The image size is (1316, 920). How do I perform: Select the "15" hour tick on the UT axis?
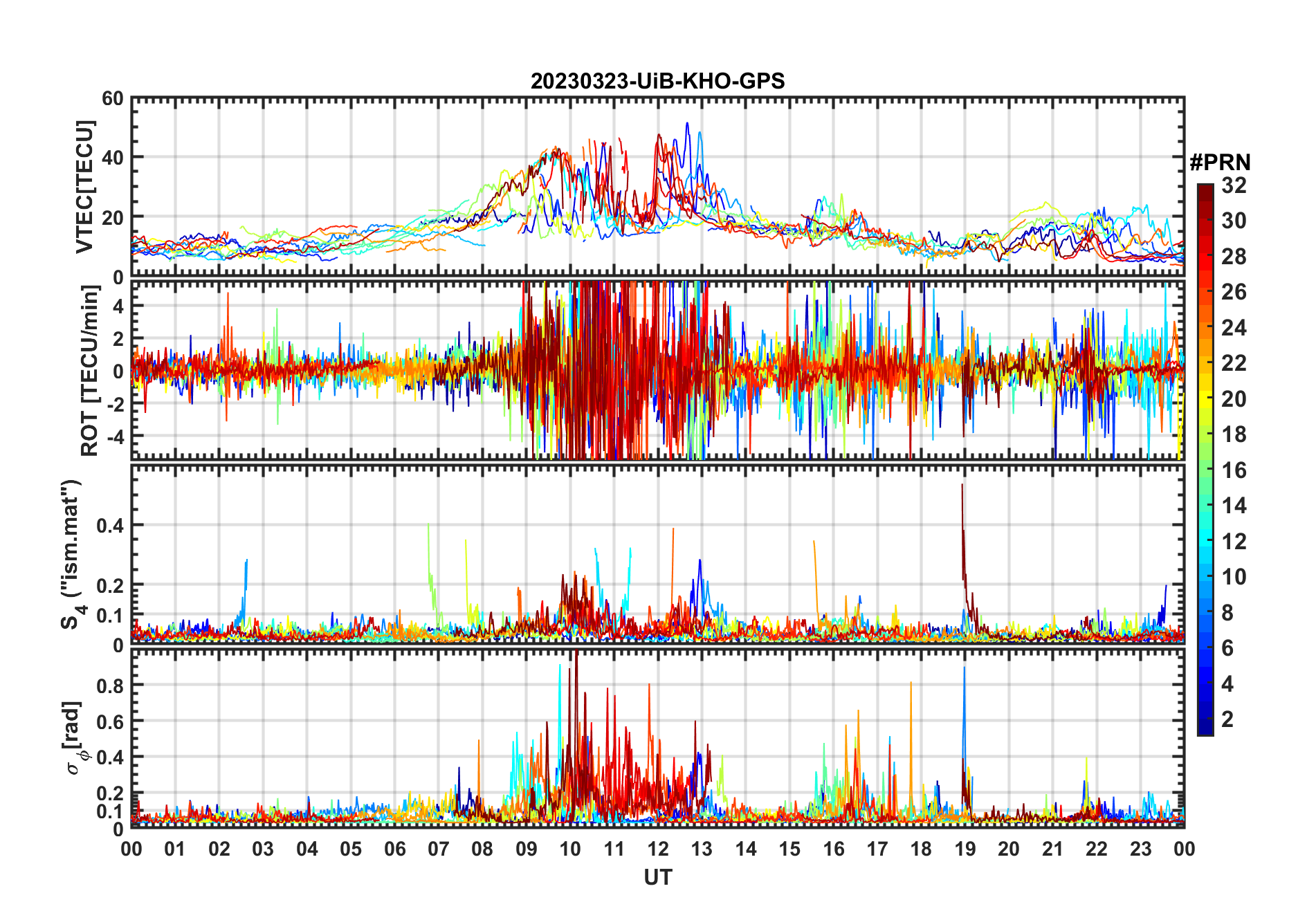[789, 849]
